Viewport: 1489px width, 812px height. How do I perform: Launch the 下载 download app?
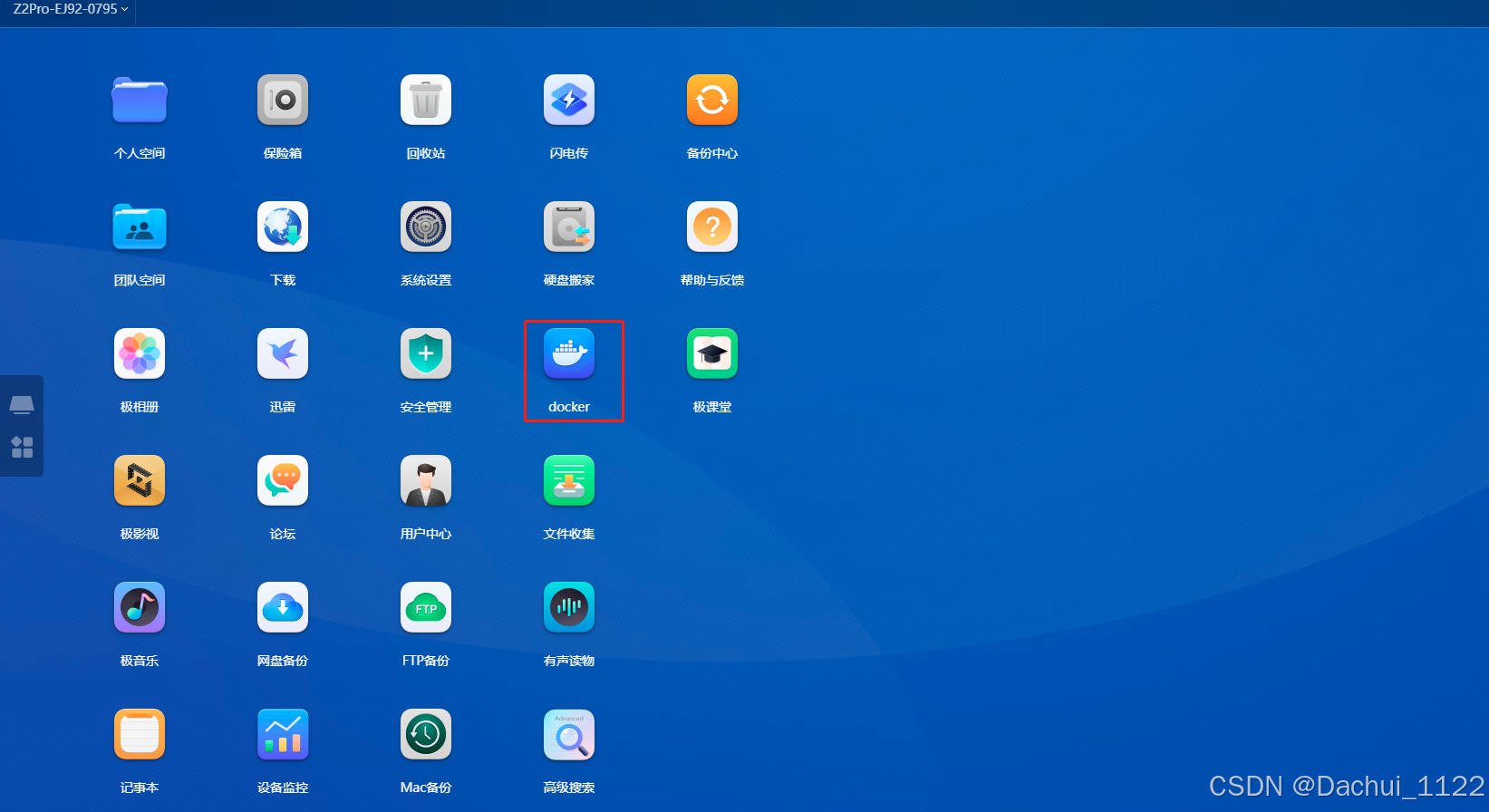coord(283,227)
